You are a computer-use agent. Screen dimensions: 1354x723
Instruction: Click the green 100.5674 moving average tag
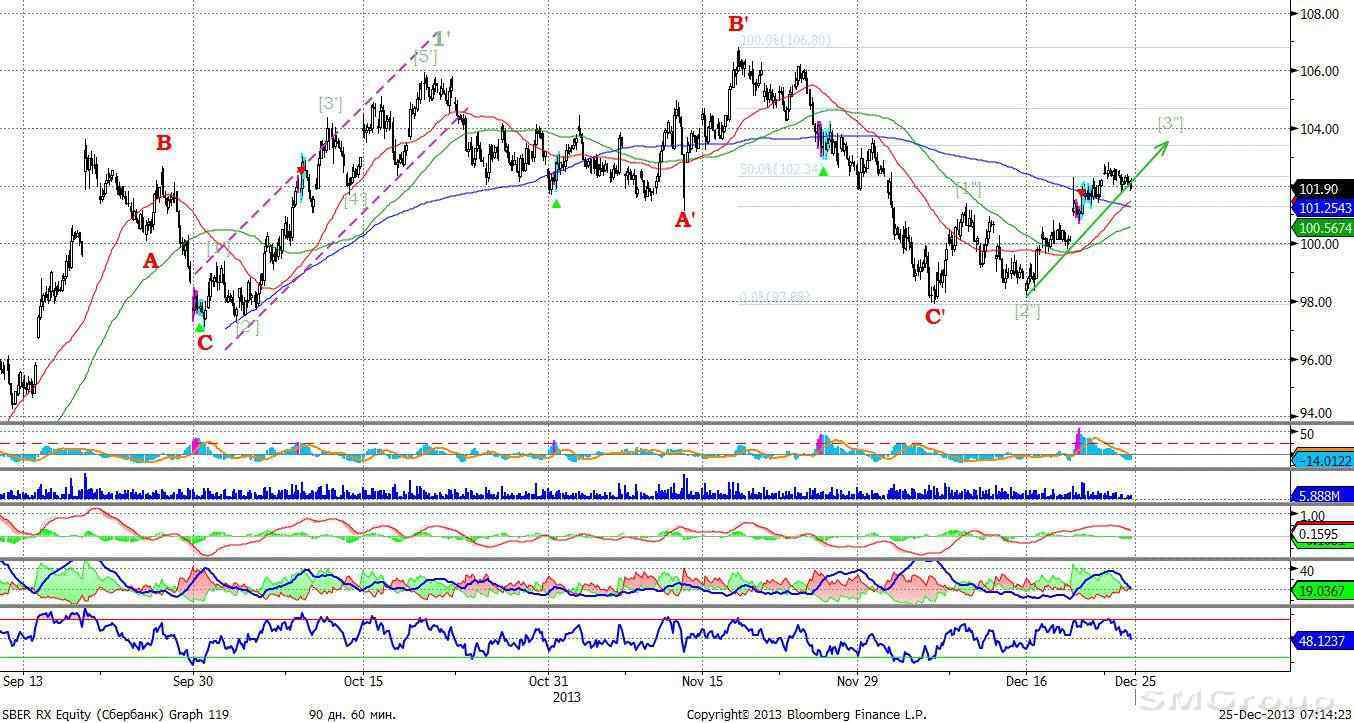[x=1321, y=229]
